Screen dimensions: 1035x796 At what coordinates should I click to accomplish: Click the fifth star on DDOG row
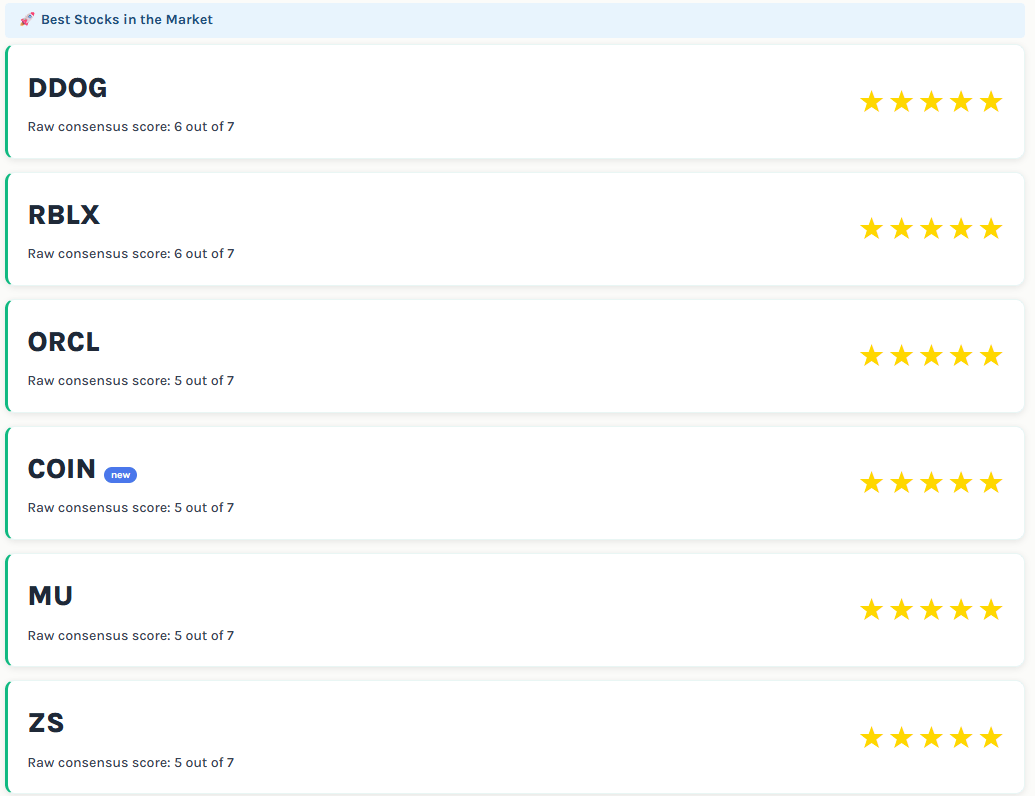coord(991,102)
